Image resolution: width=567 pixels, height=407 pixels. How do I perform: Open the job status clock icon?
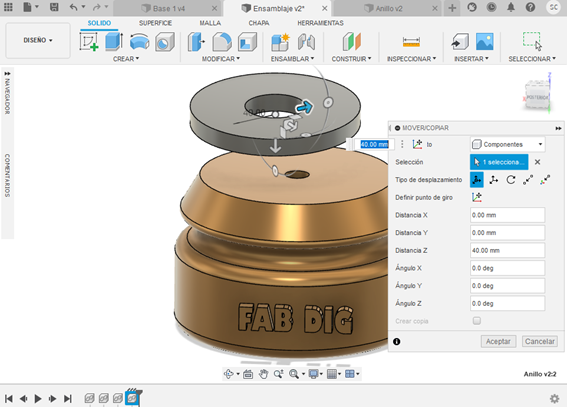(491, 7)
